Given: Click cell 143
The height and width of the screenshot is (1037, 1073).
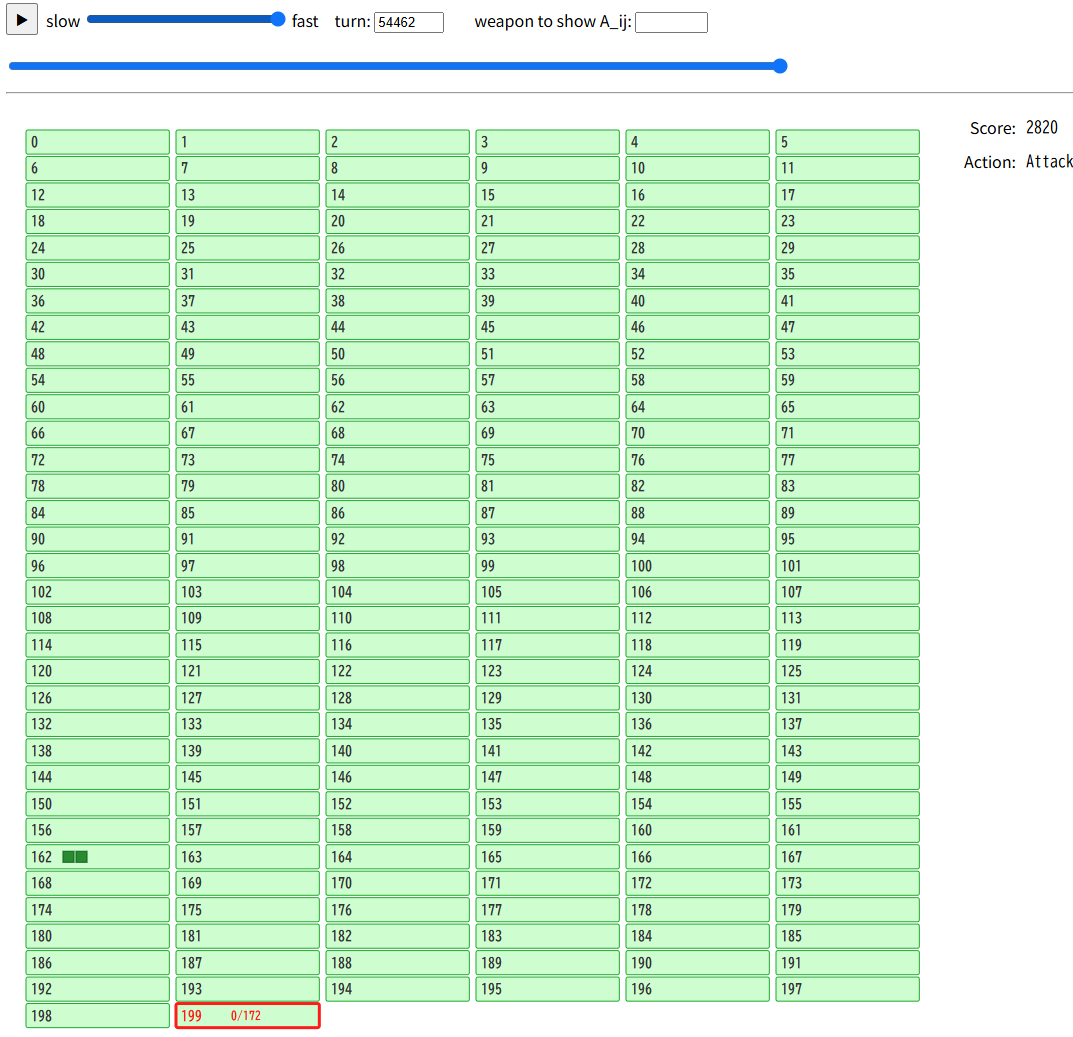Looking at the screenshot, I should point(847,751).
